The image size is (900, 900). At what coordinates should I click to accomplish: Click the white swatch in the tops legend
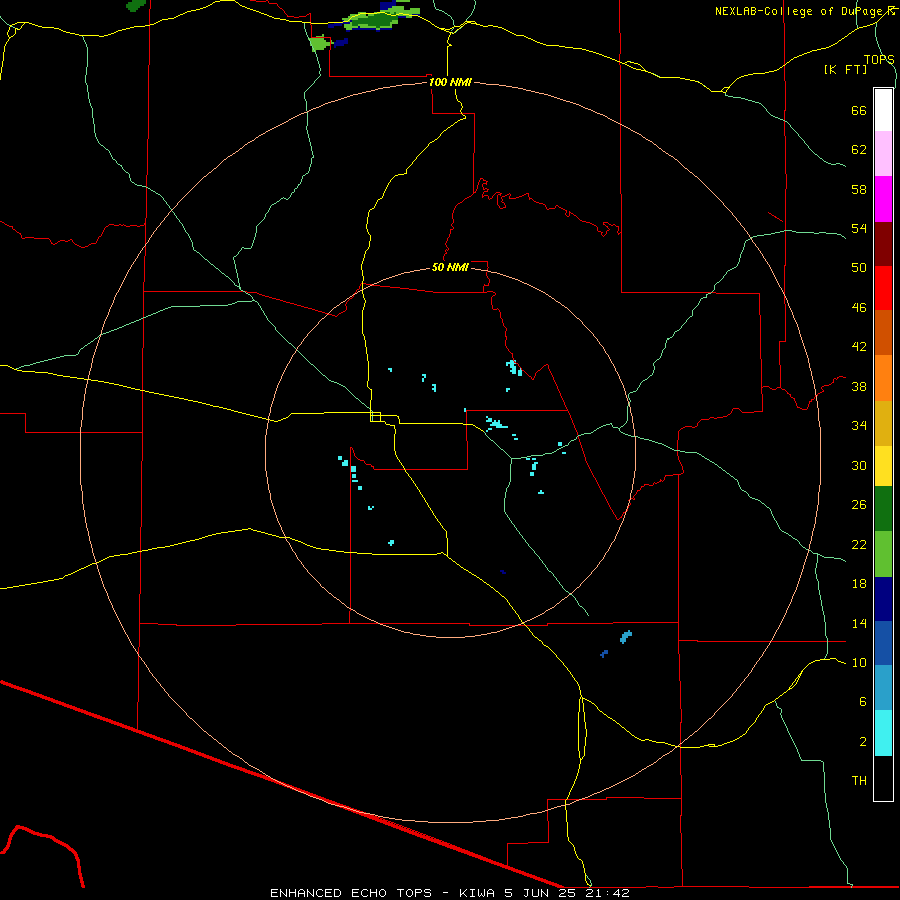(883, 110)
